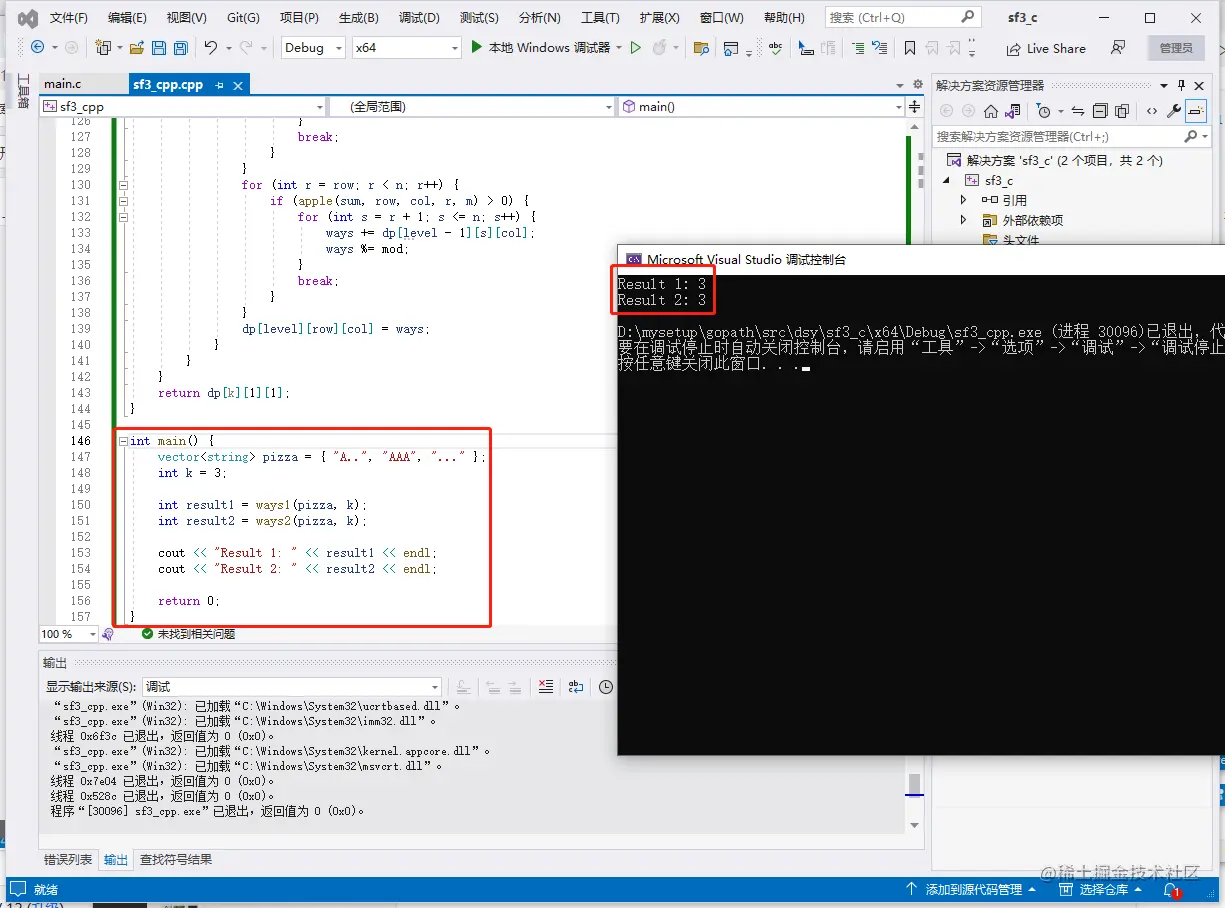Viewport: 1225px width, 908px height.
Task: Switch to the 错误列表 error list tab
Action: click(68, 860)
